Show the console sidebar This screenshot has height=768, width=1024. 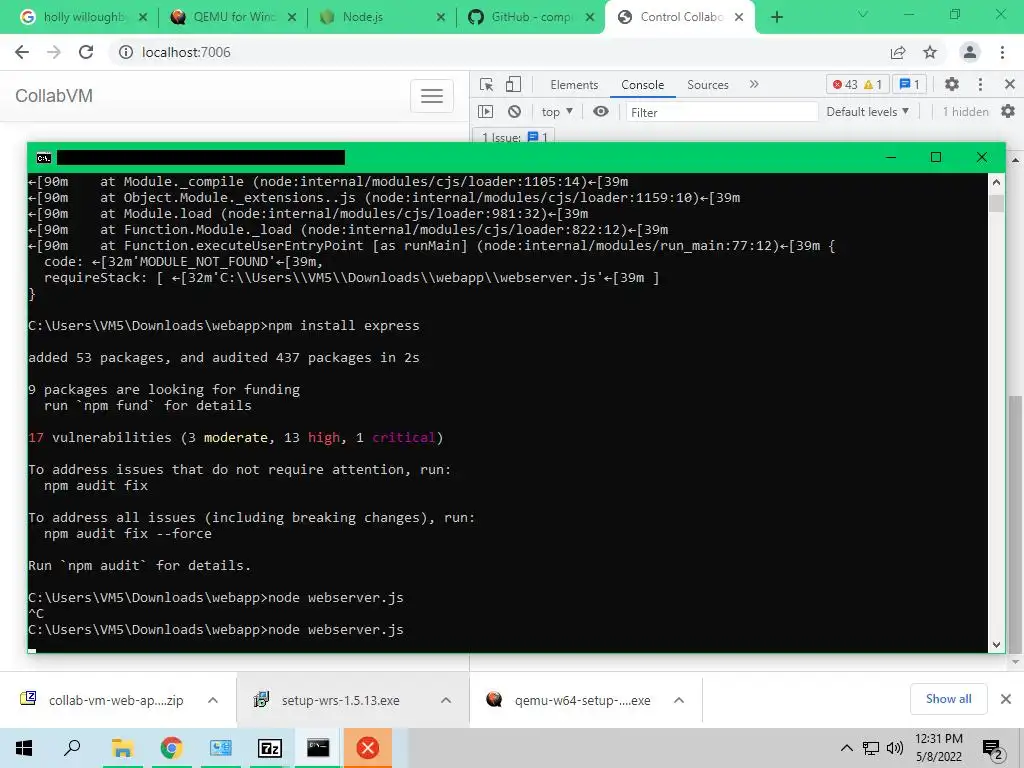click(x=485, y=112)
